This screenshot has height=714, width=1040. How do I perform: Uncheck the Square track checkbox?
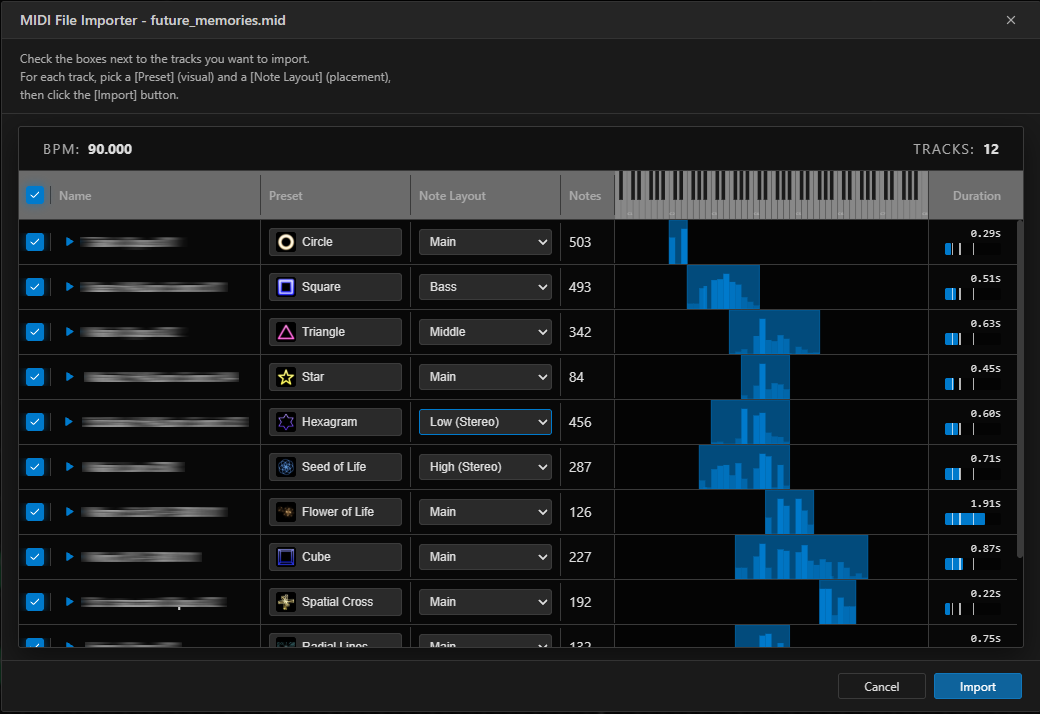click(x=34, y=287)
